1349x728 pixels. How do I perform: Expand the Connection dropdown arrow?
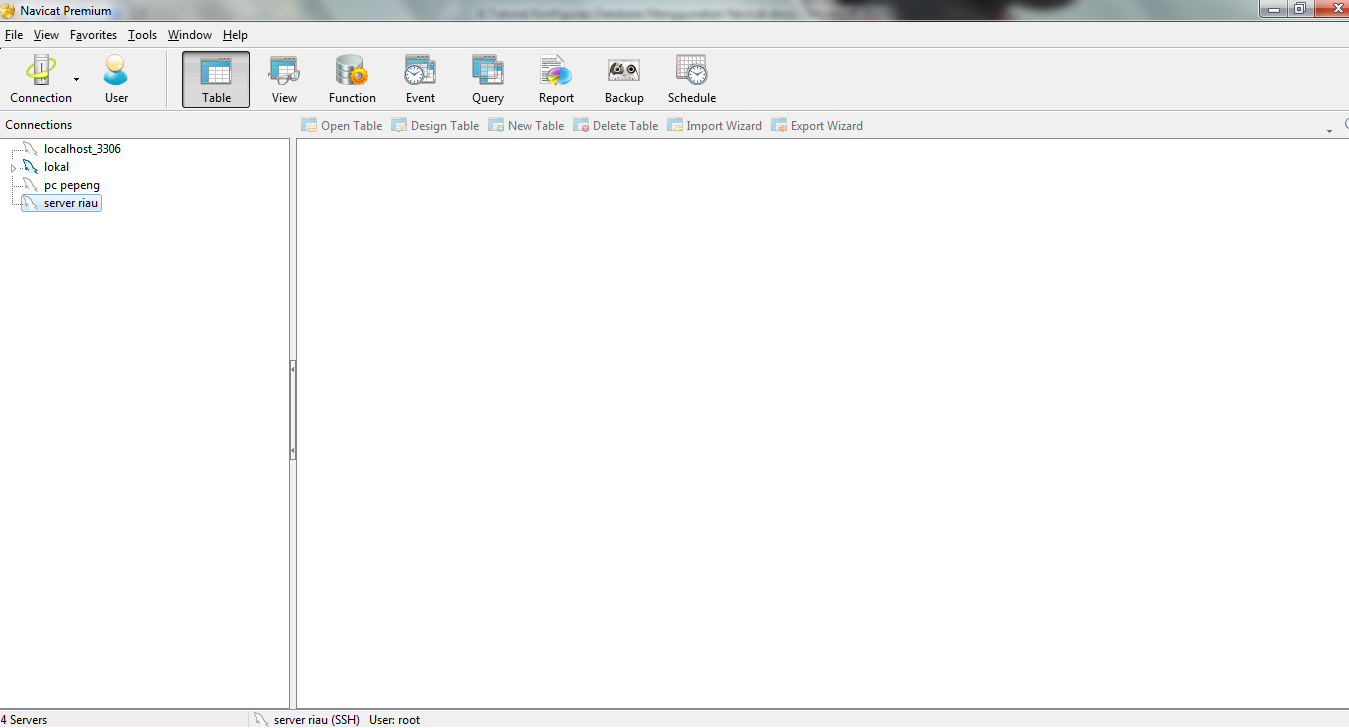tap(77, 79)
